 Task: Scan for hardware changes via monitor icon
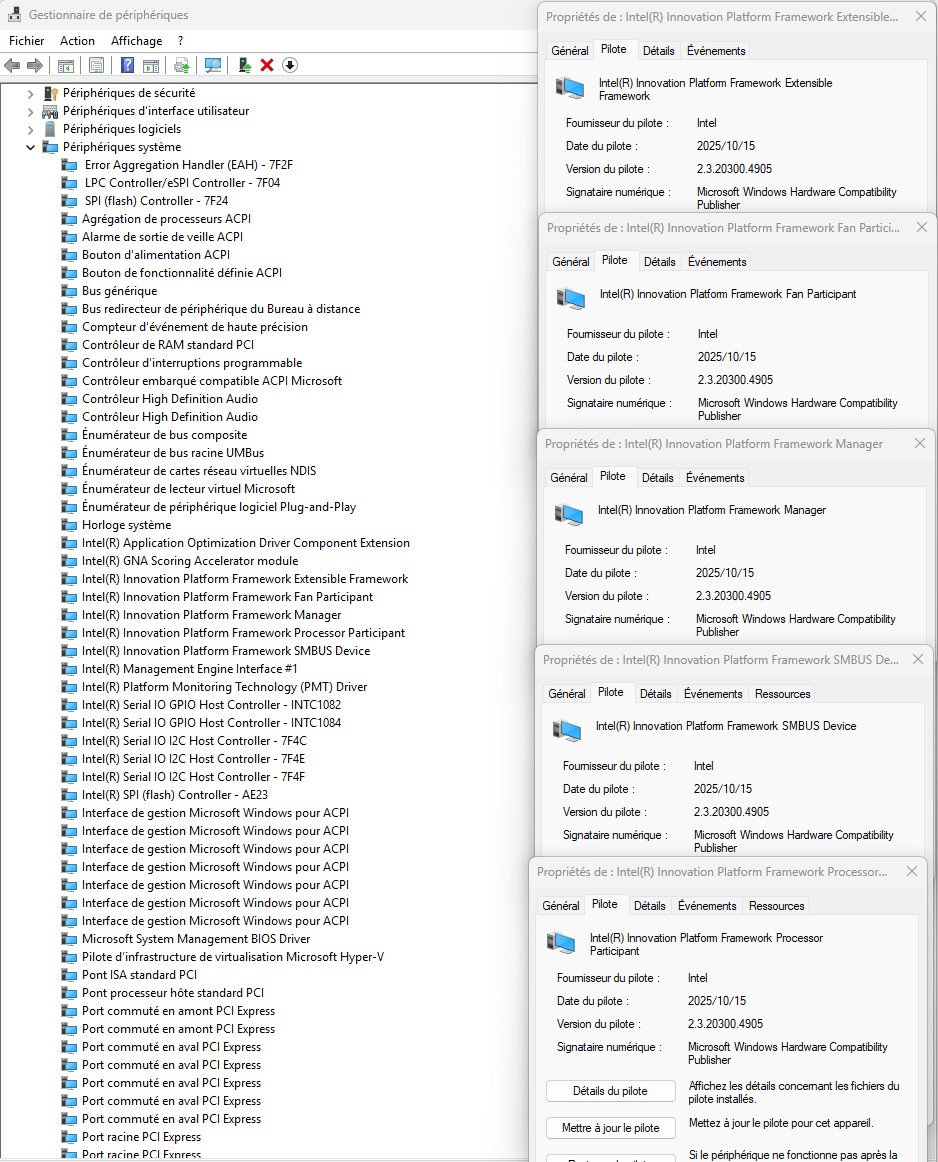tap(212, 65)
